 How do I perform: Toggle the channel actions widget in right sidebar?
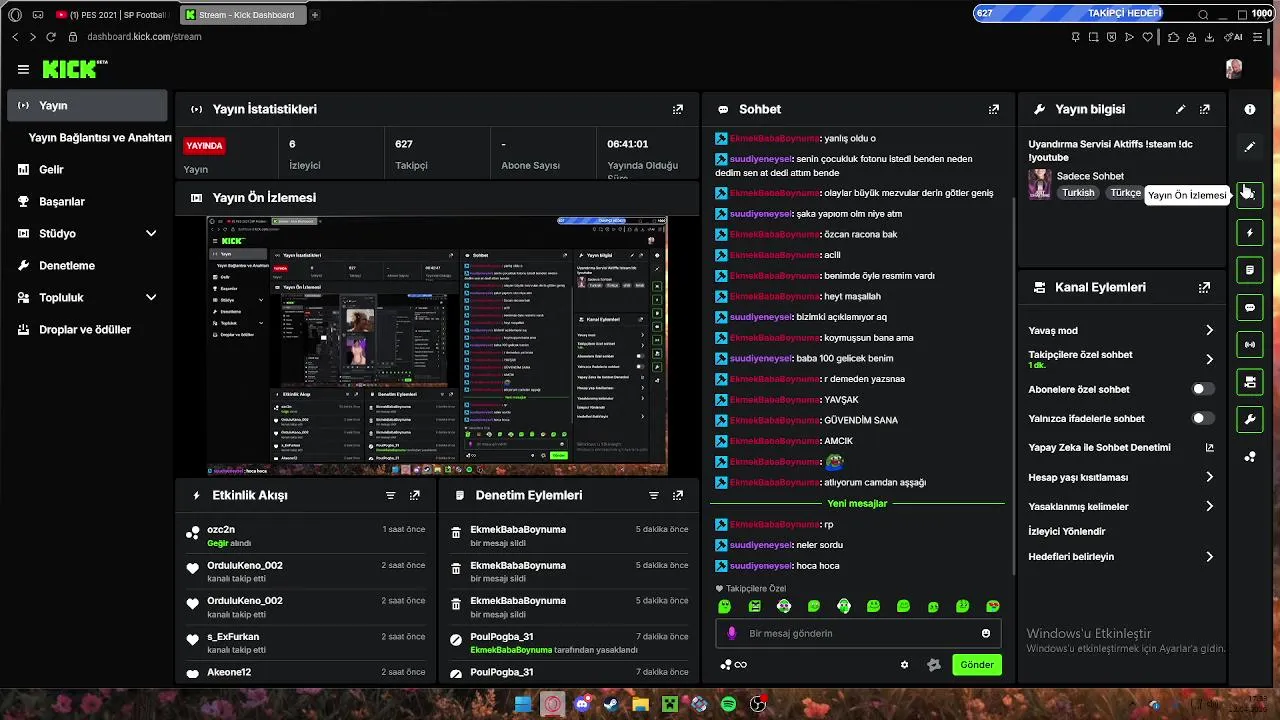[x=1250, y=382]
